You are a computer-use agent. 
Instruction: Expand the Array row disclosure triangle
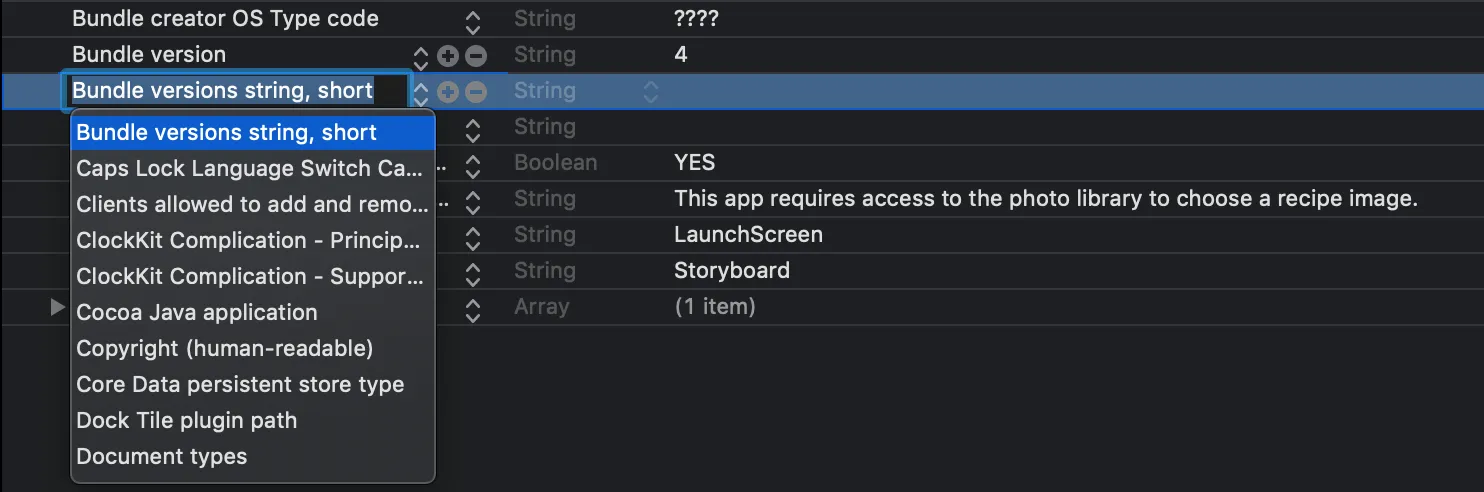point(58,307)
